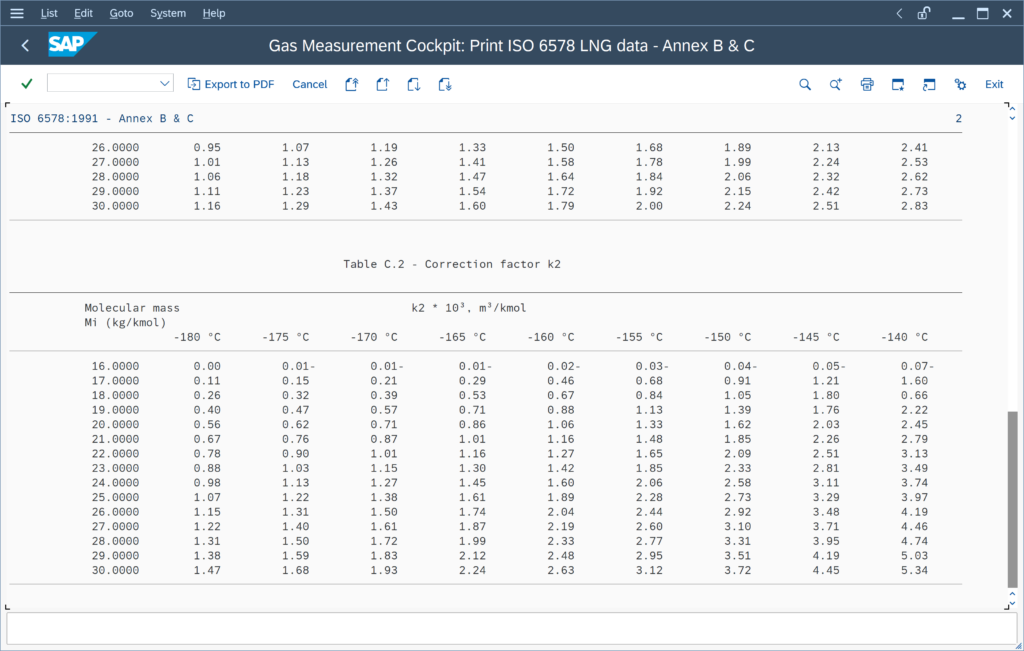Click page number '2' in list header
Image resolution: width=1024 pixels, height=651 pixels.
[958, 118]
